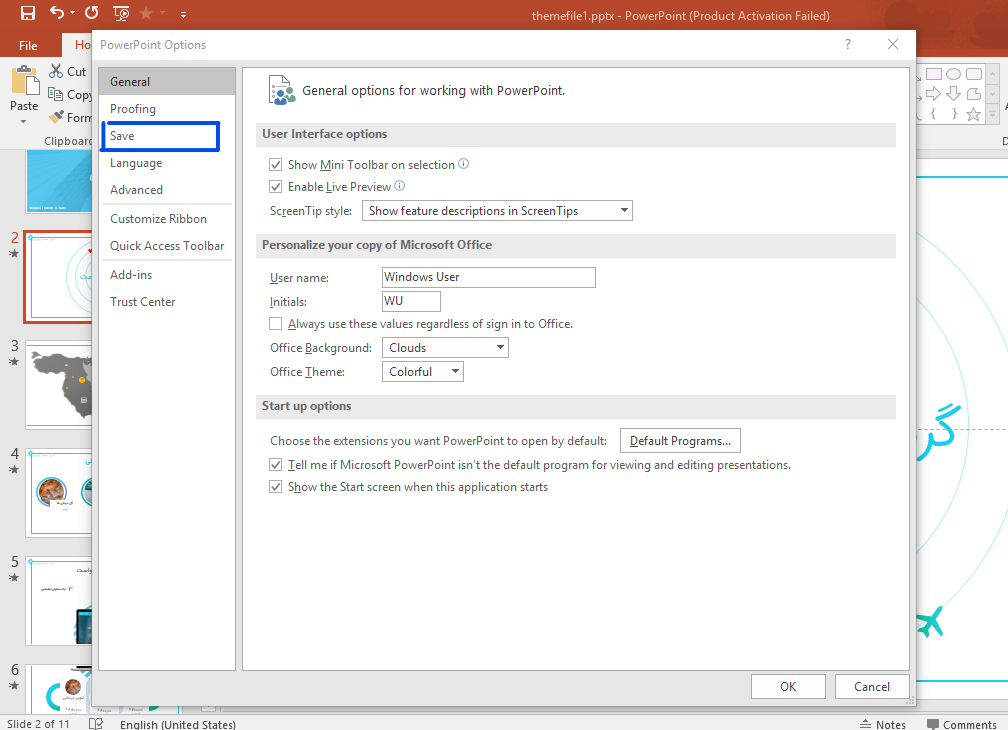Open ScreenTip style dropdown

click(x=497, y=210)
